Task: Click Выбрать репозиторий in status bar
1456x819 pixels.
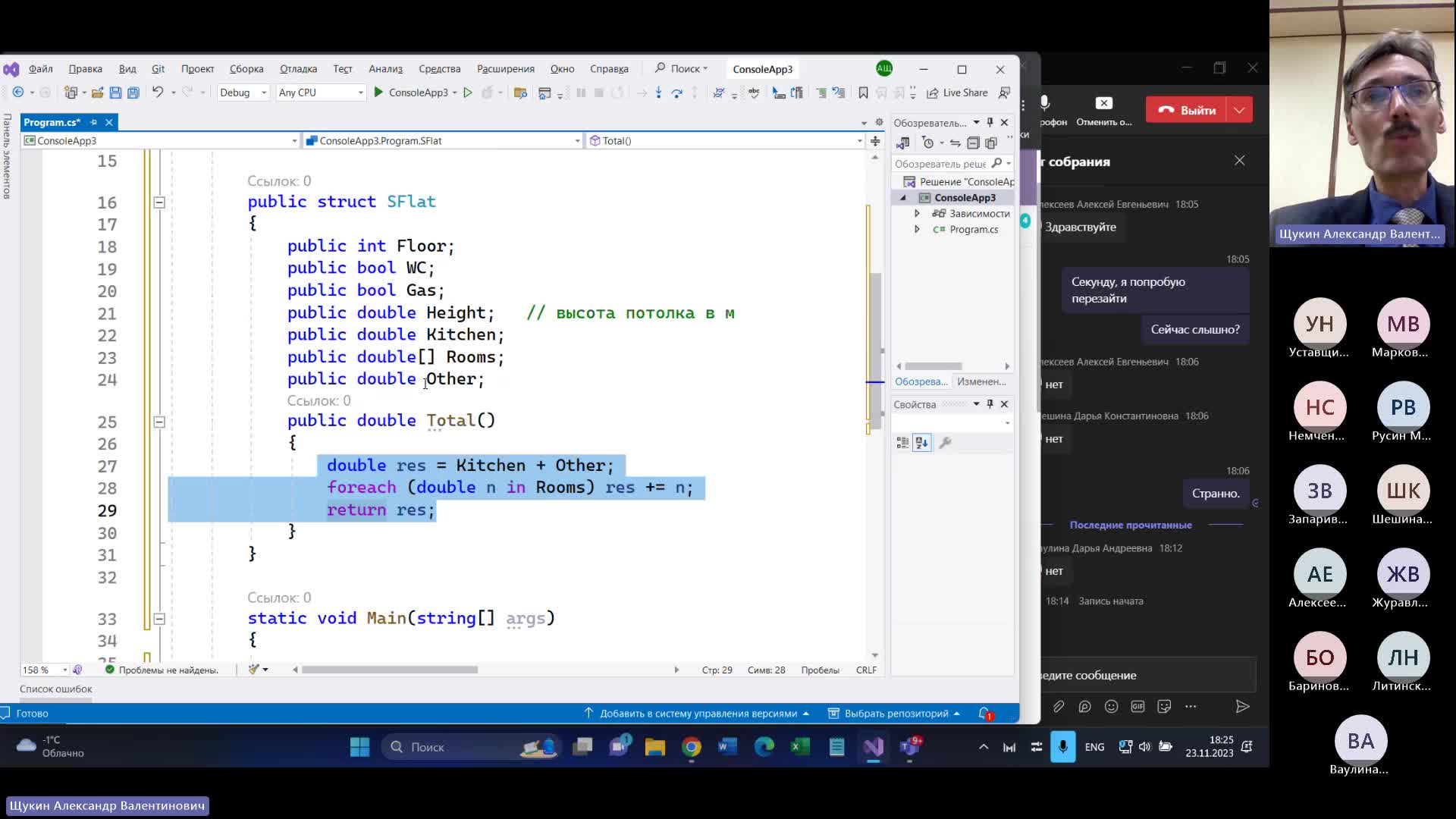Action: (895, 714)
